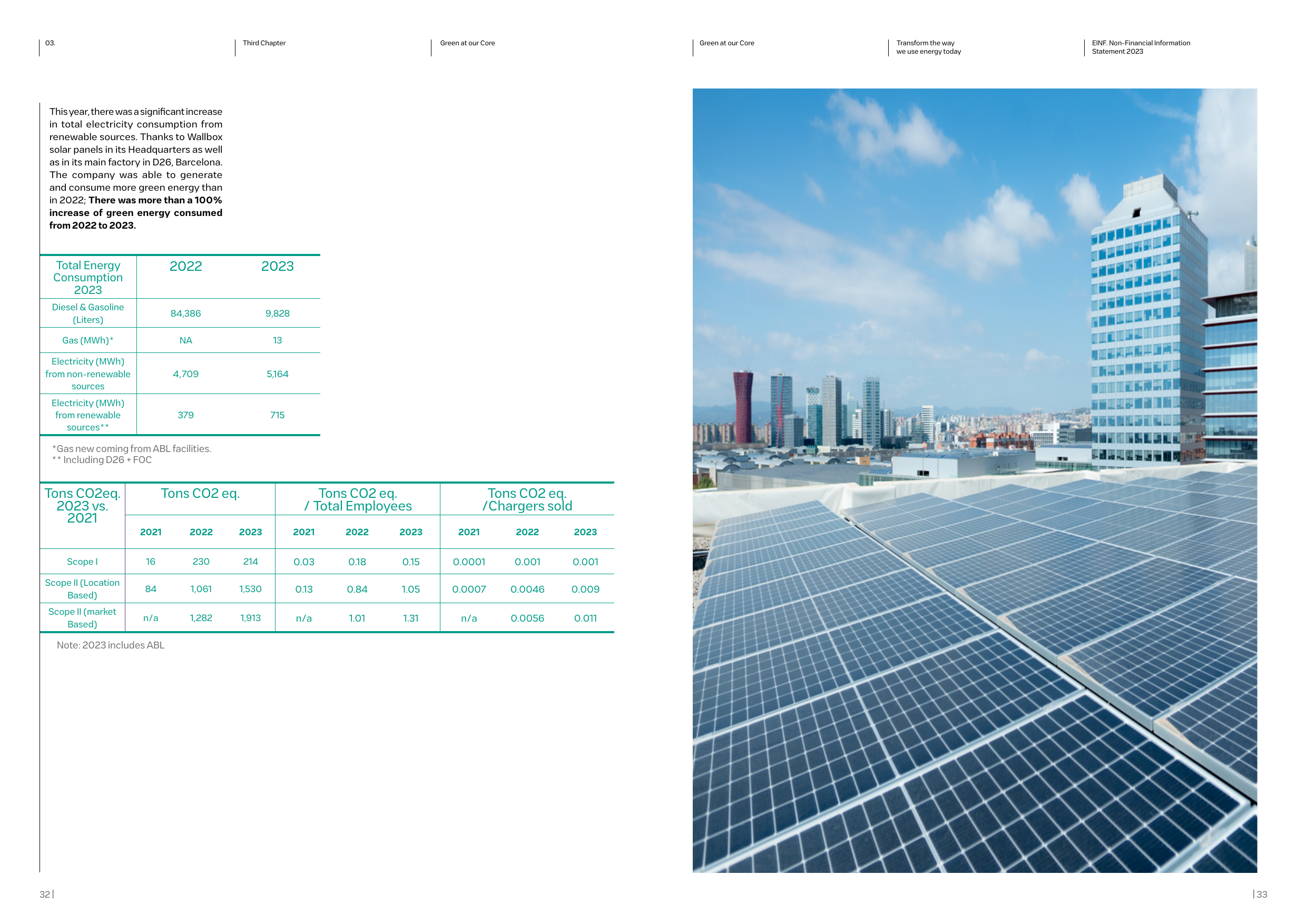Image resolution: width=1307 pixels, height=924 pixels.
Task: Click the Gas 2023 value 13
Action: (x=277, y=340)
